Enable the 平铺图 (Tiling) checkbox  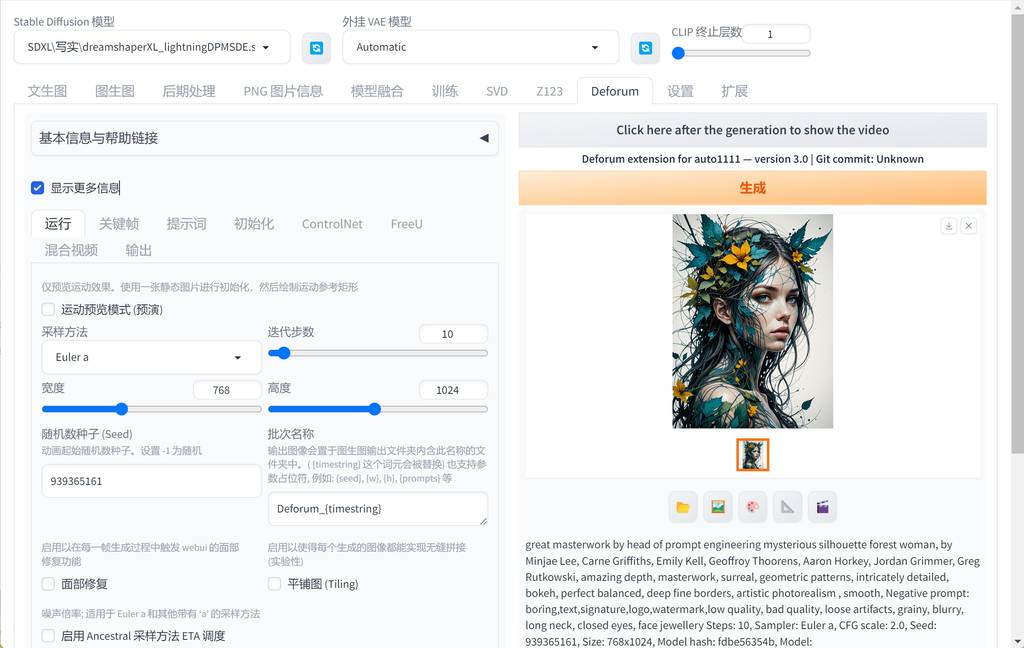(x=275, y=584)
